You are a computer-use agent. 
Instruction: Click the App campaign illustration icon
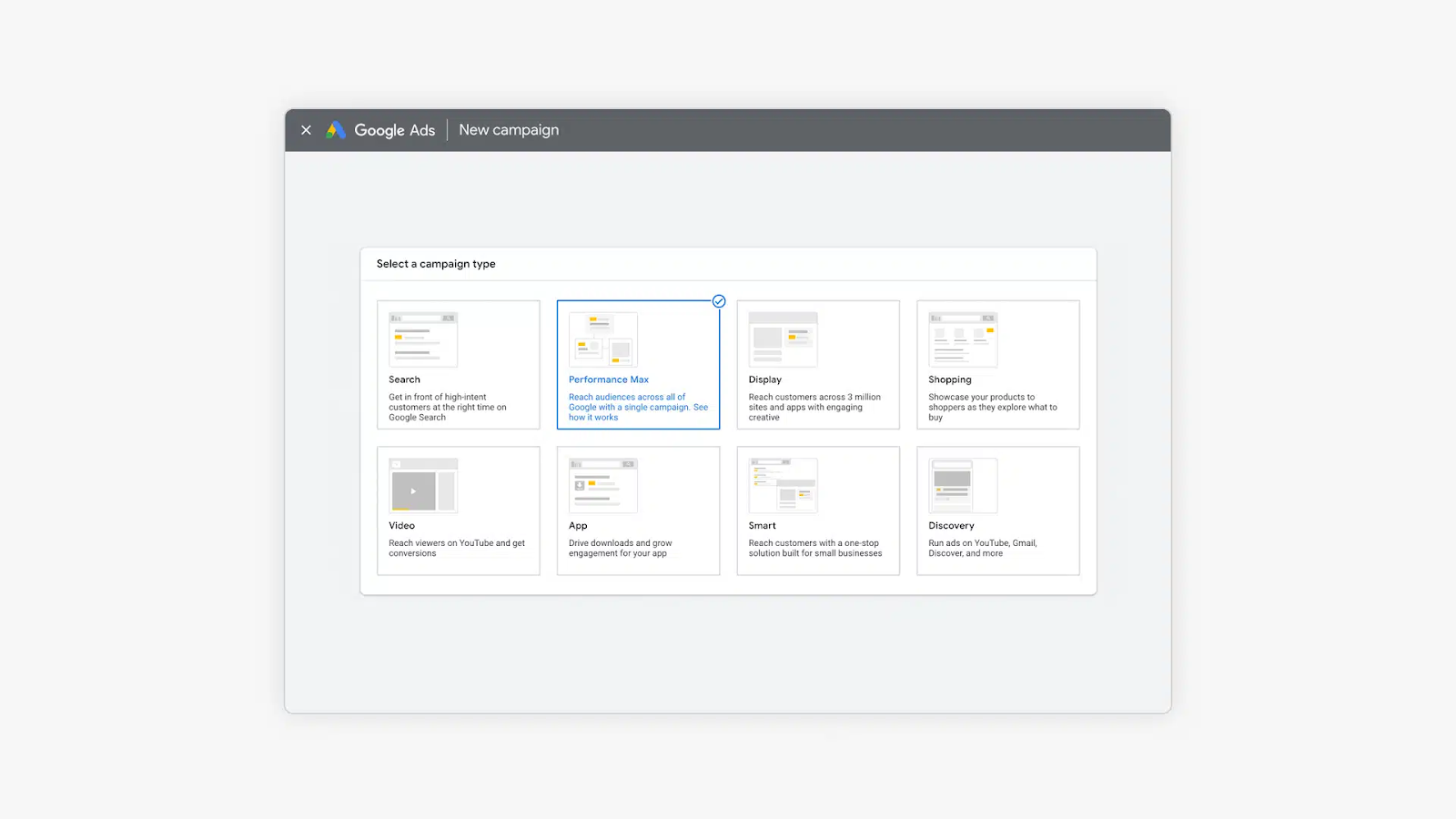[603, 486]
